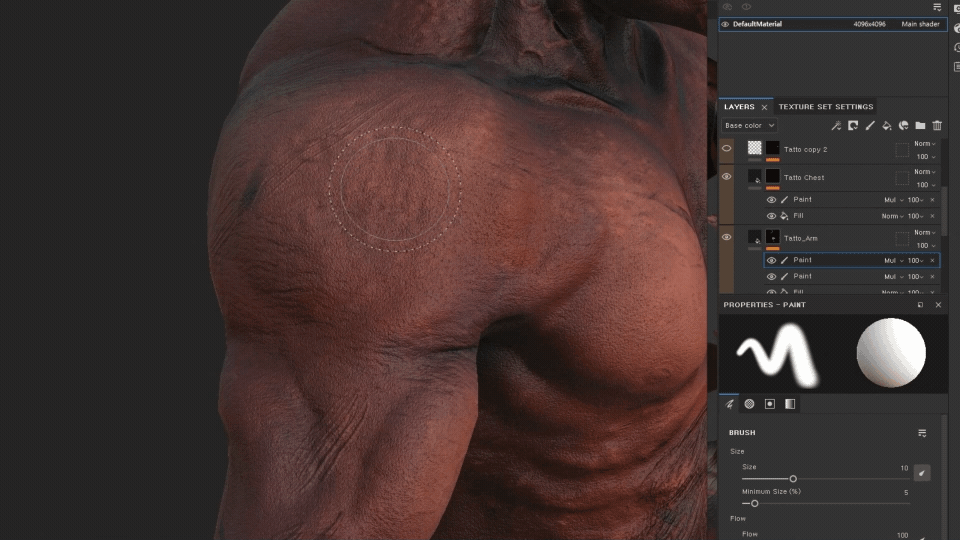Click the add effect magic wand icon
This screenshot has width=960, height=540.
(836, 126)
